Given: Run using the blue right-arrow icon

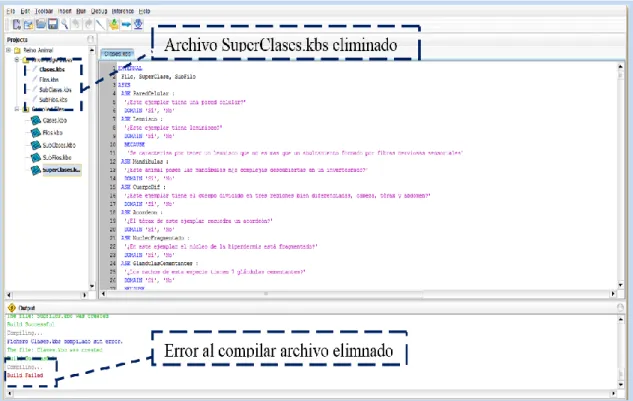Looking at the screenshot, I should point(126,25).
